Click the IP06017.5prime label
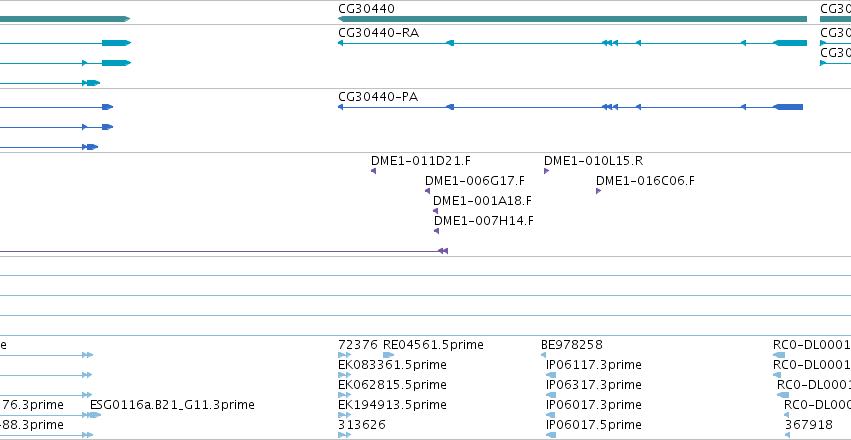This screenshot has width=851, height=440. [594, 425]
